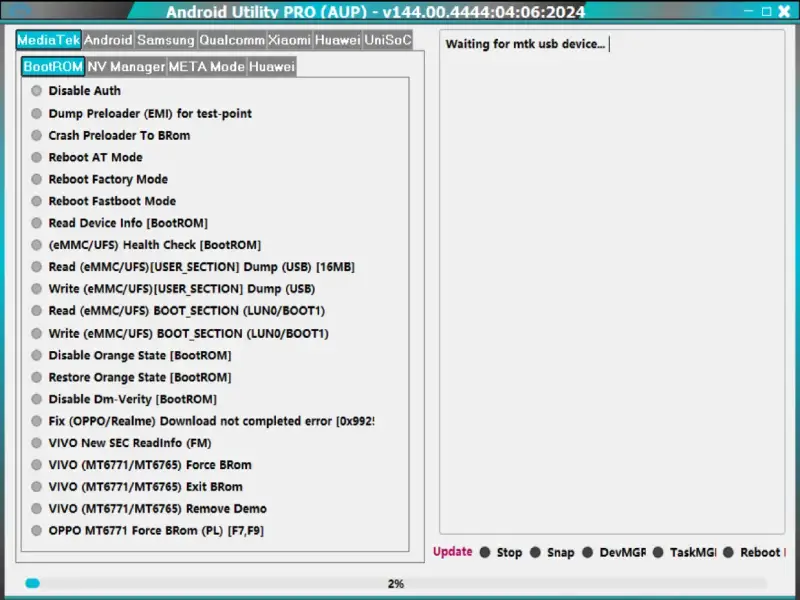Close the Android Utility PRO window
Viewport: 800px width, 600px height.
pyautogui.click(x=785, y=11)
